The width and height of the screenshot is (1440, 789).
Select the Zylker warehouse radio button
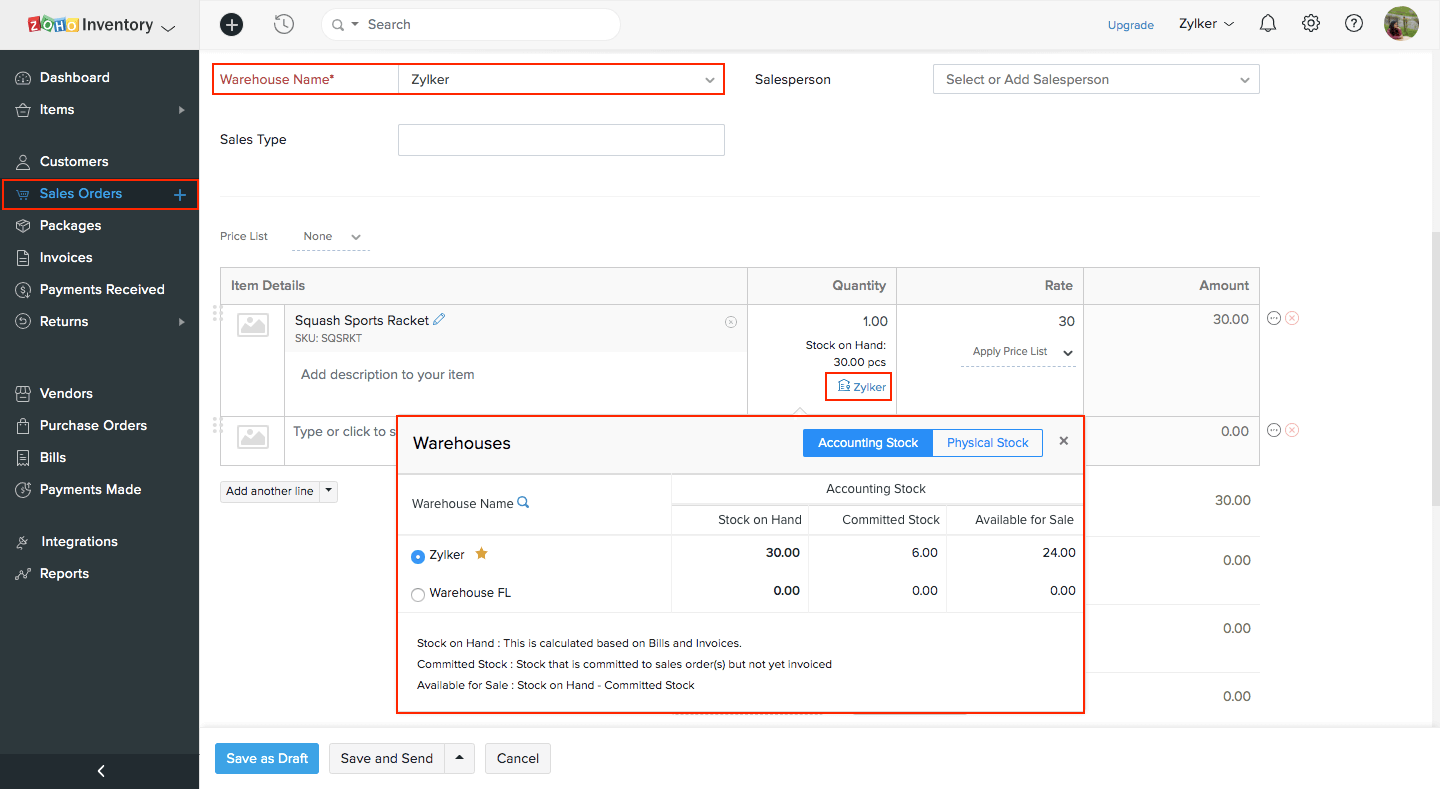(418, 556)
